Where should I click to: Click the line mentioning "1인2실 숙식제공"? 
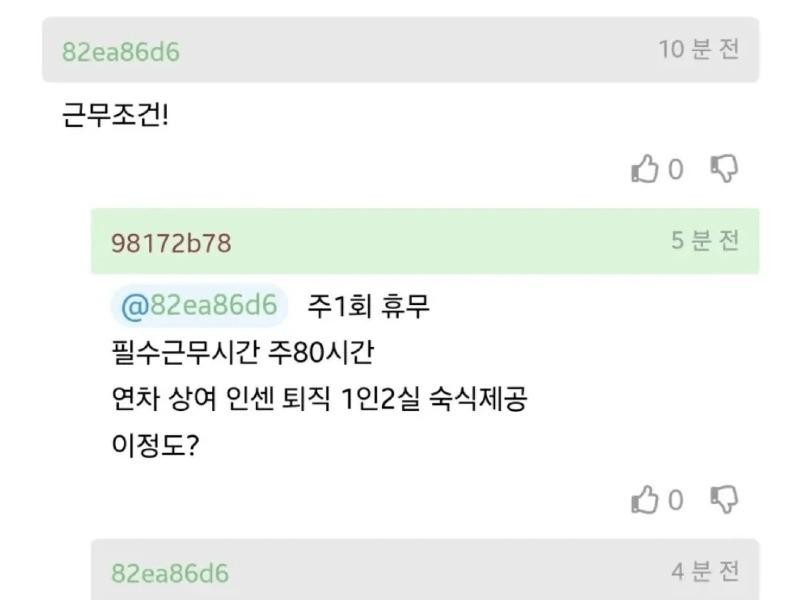(319, 398)
